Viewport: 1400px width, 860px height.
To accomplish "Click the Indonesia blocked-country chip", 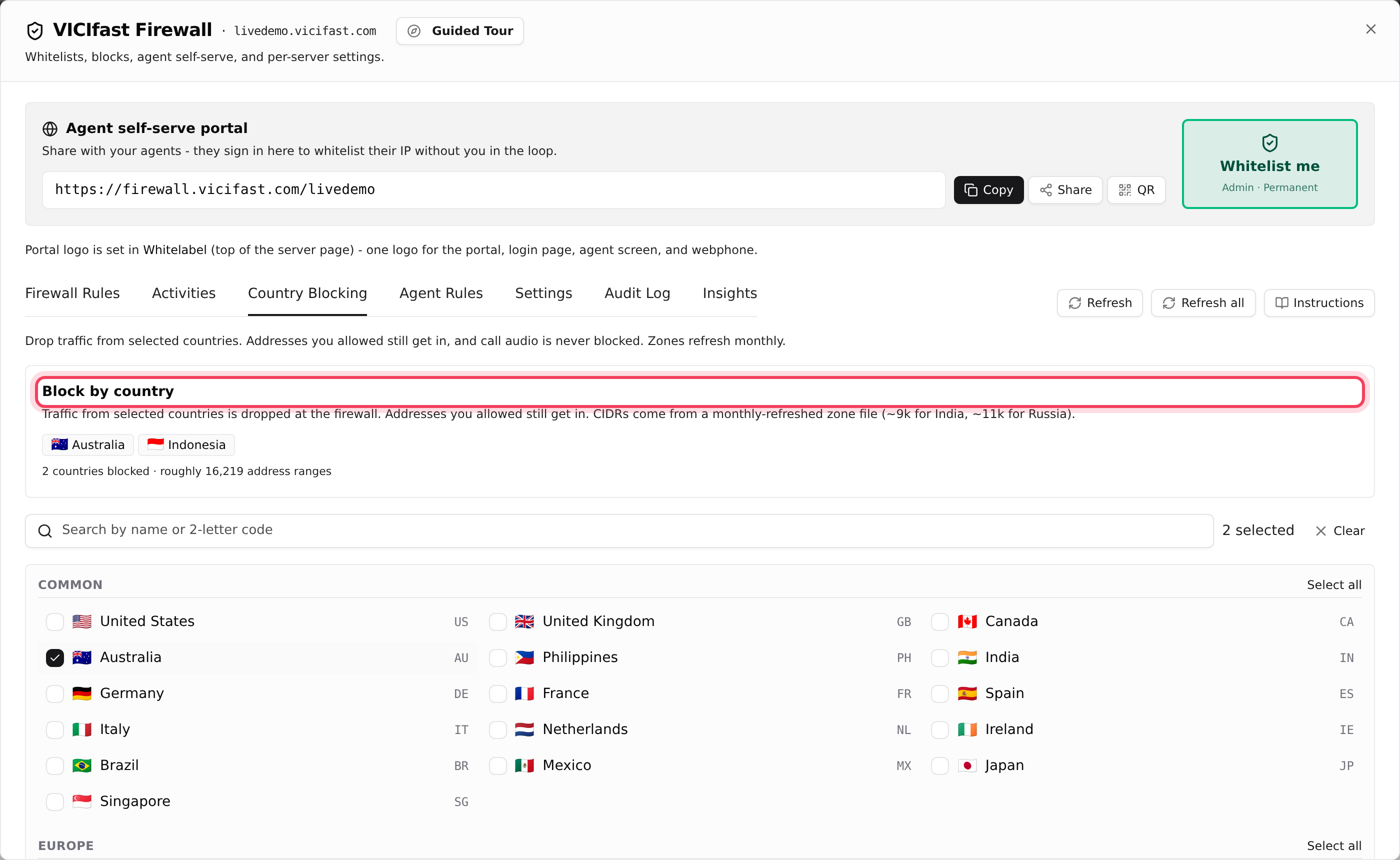I will tap(186, 444).
